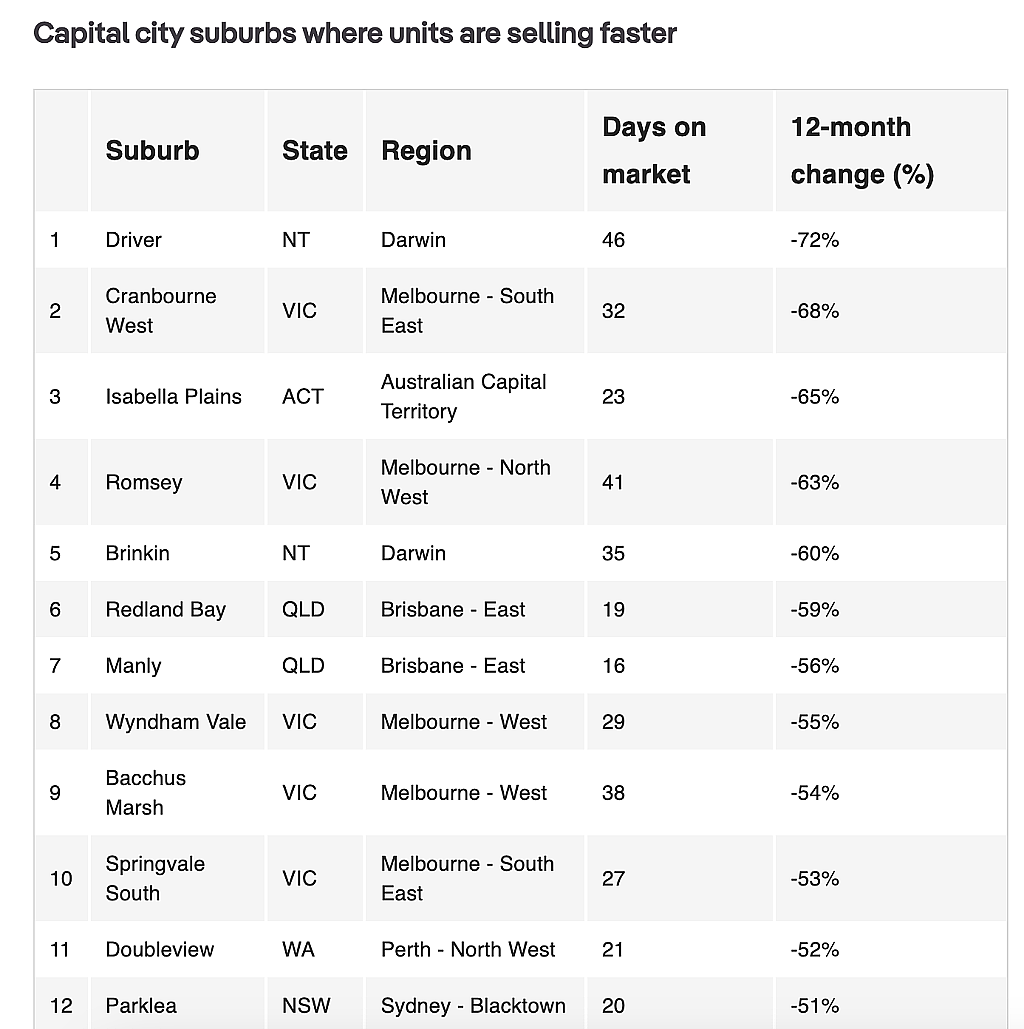The image size is (1024, 1029).
Task: Click the Isabella Plains cell
Action: (x=177, y=396)
